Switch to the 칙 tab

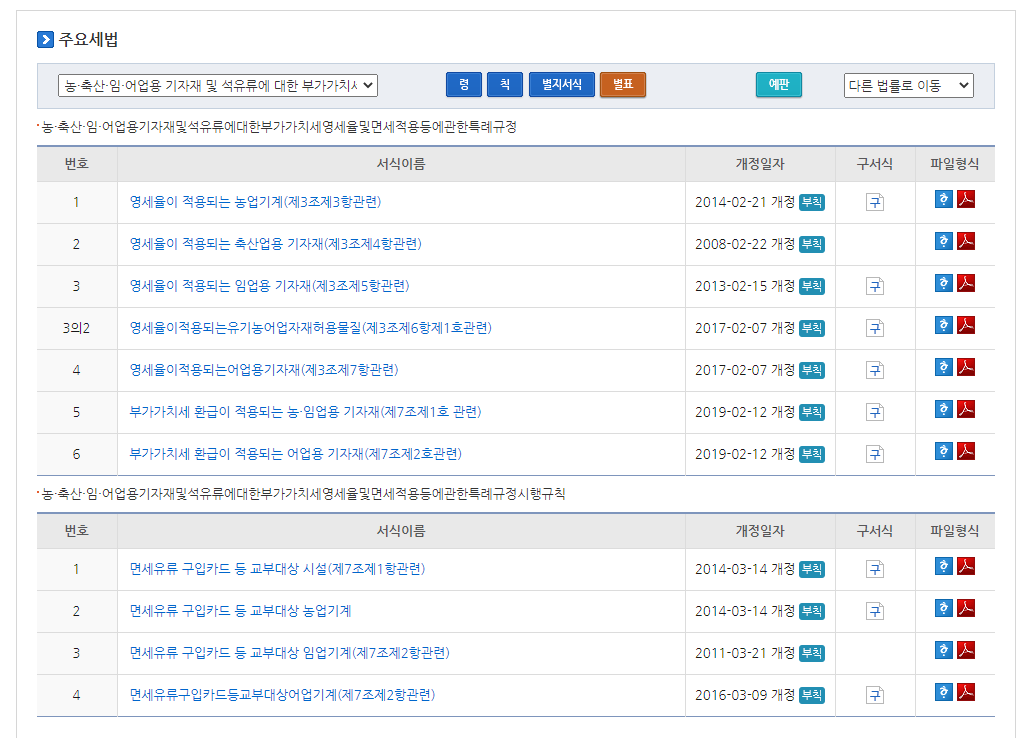coord(505,85)
